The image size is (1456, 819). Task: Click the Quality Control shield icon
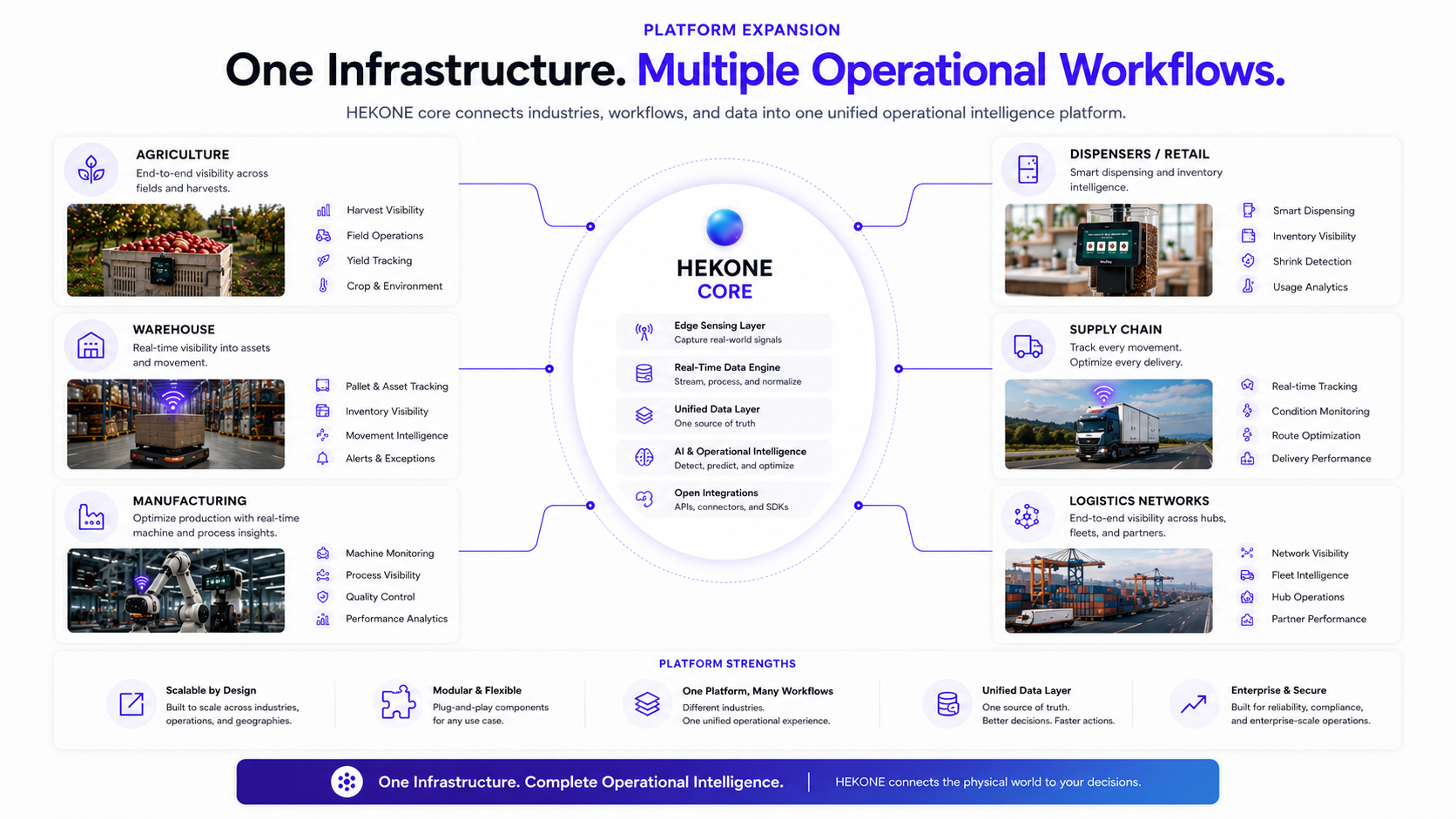click(323, 597)
